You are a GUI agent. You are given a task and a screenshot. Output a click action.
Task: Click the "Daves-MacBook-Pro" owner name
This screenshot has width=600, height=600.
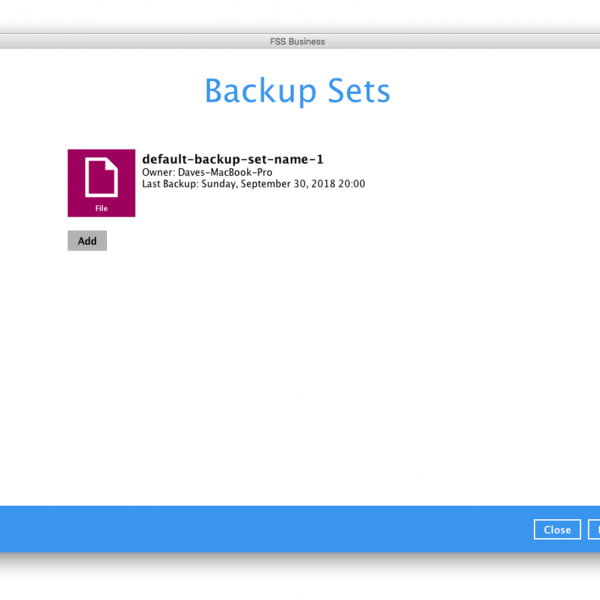(x=225, y=172)
